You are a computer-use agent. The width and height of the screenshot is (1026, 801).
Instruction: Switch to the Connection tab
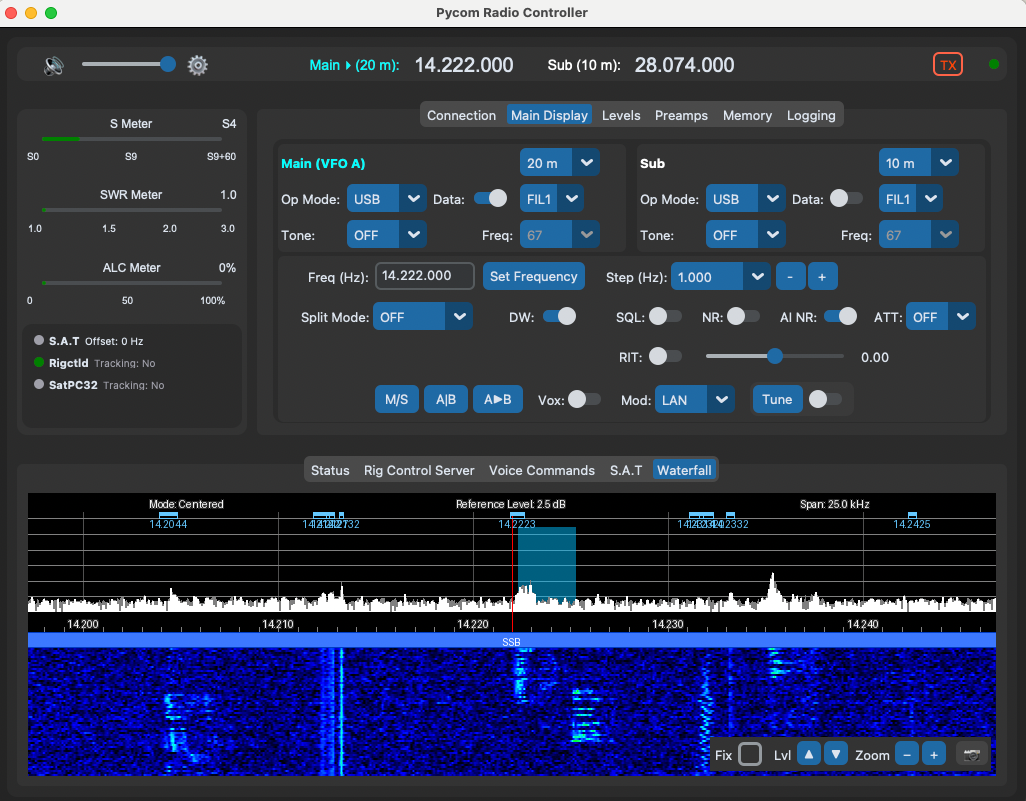pos(461,115)
